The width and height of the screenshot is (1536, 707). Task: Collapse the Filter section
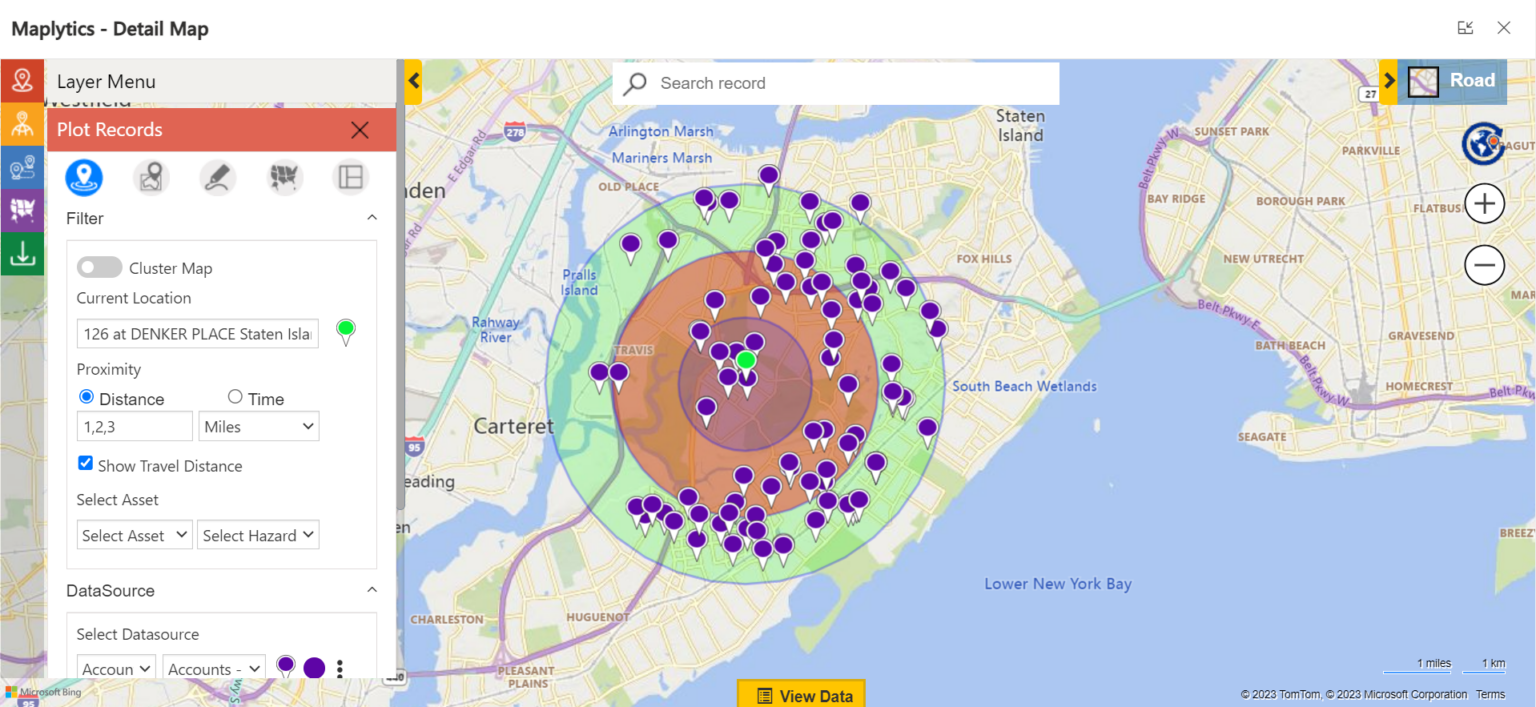point(371,217)
